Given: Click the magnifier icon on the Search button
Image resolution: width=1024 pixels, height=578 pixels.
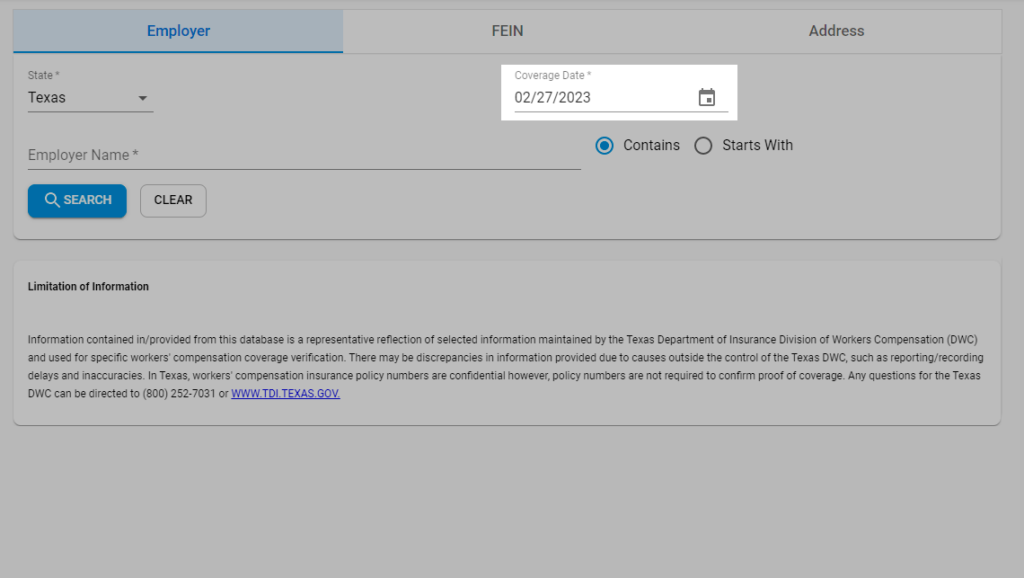Looking at the screenshot, I should [x=52, y=200].
